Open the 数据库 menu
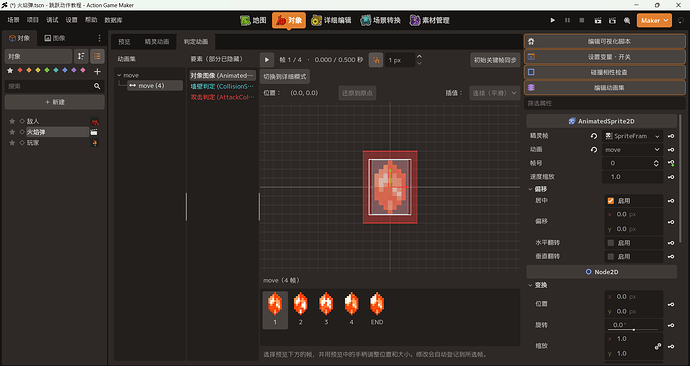Image resolution: width=690 pixels, height=366 pixels. coord(113,20)
